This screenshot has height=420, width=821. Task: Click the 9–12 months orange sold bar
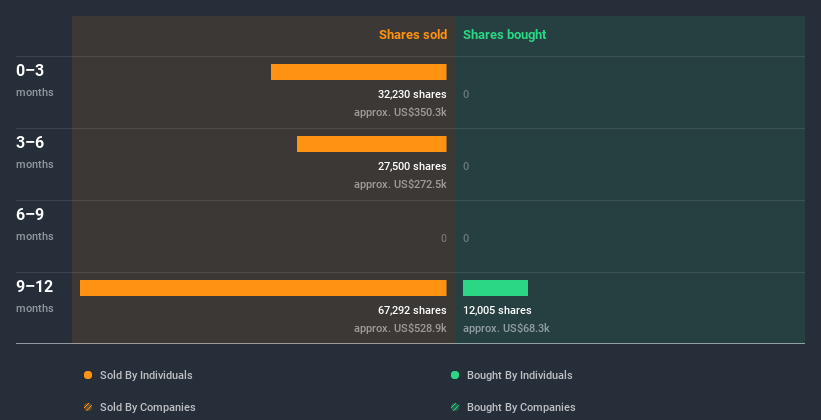click(263, 288)
